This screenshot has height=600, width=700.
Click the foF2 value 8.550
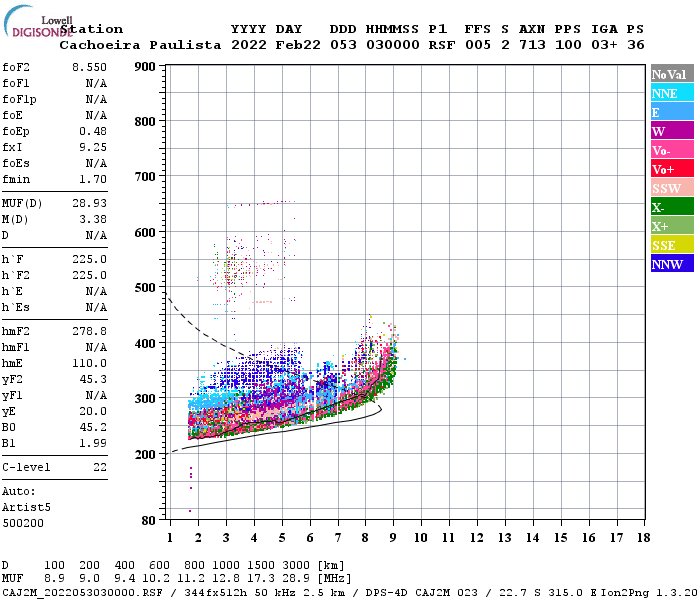pyautogui.click(x=89, y=67)
